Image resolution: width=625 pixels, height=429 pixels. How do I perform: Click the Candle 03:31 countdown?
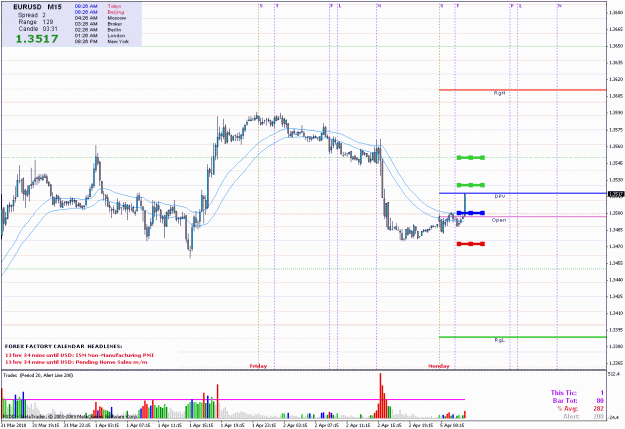coord(38,29)
